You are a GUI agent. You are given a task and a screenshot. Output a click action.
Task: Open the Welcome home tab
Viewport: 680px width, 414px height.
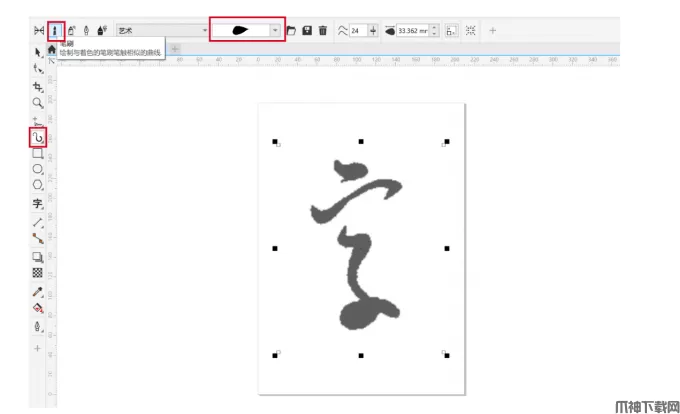coord(52,49)
